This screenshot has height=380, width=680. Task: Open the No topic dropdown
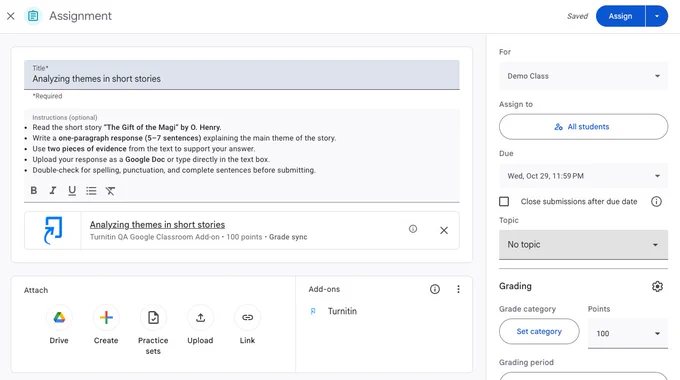coord(583,245)
